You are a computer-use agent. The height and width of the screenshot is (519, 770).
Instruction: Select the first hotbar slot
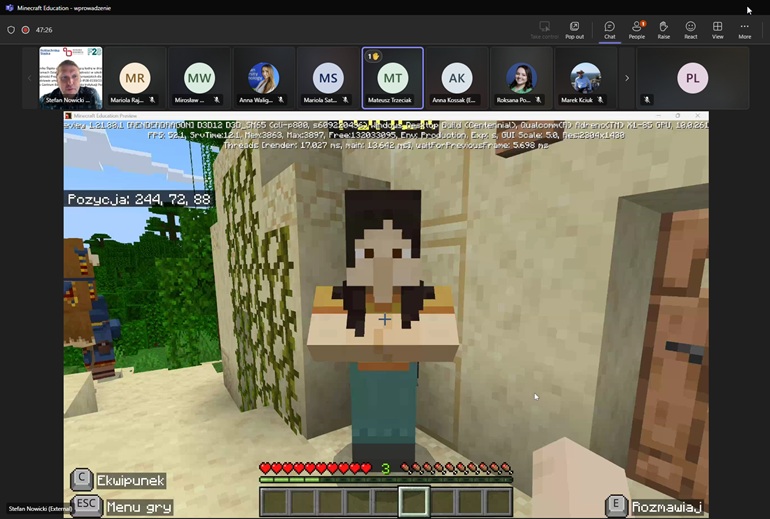pyautogui.click(x=275, y=502)
